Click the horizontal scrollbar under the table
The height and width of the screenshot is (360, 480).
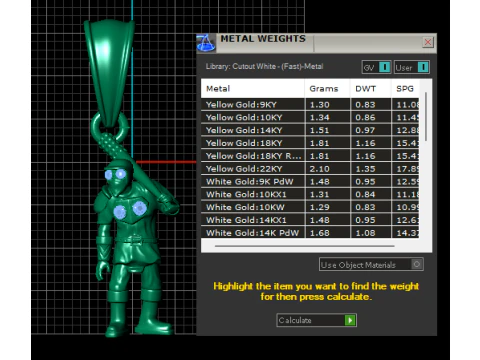point(305,246)
